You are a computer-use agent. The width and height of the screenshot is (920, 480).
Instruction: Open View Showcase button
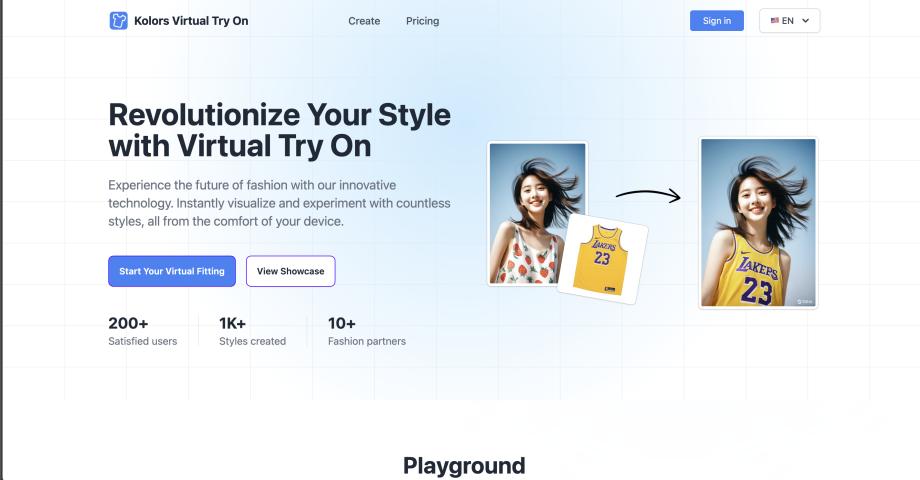(290, 271)
